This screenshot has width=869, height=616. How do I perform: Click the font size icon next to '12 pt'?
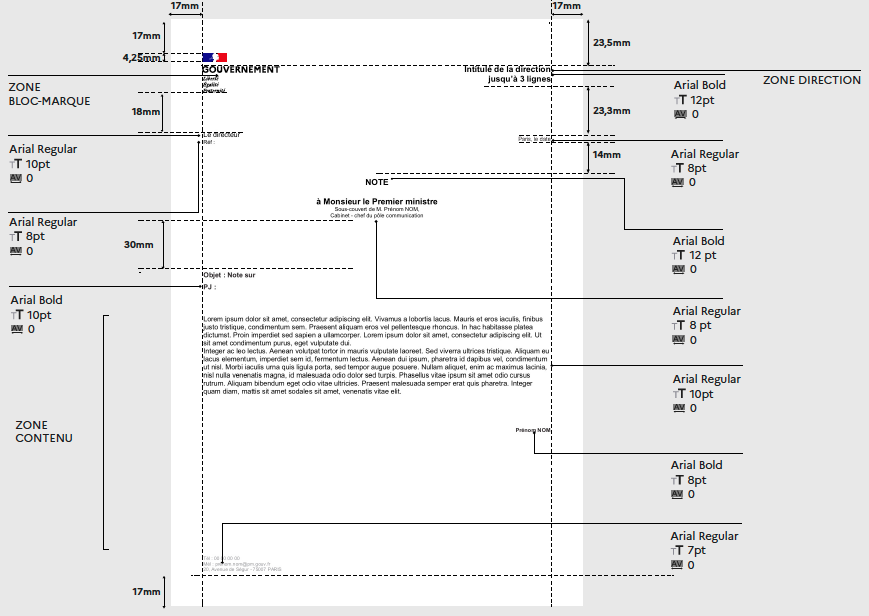pos(678,256)
